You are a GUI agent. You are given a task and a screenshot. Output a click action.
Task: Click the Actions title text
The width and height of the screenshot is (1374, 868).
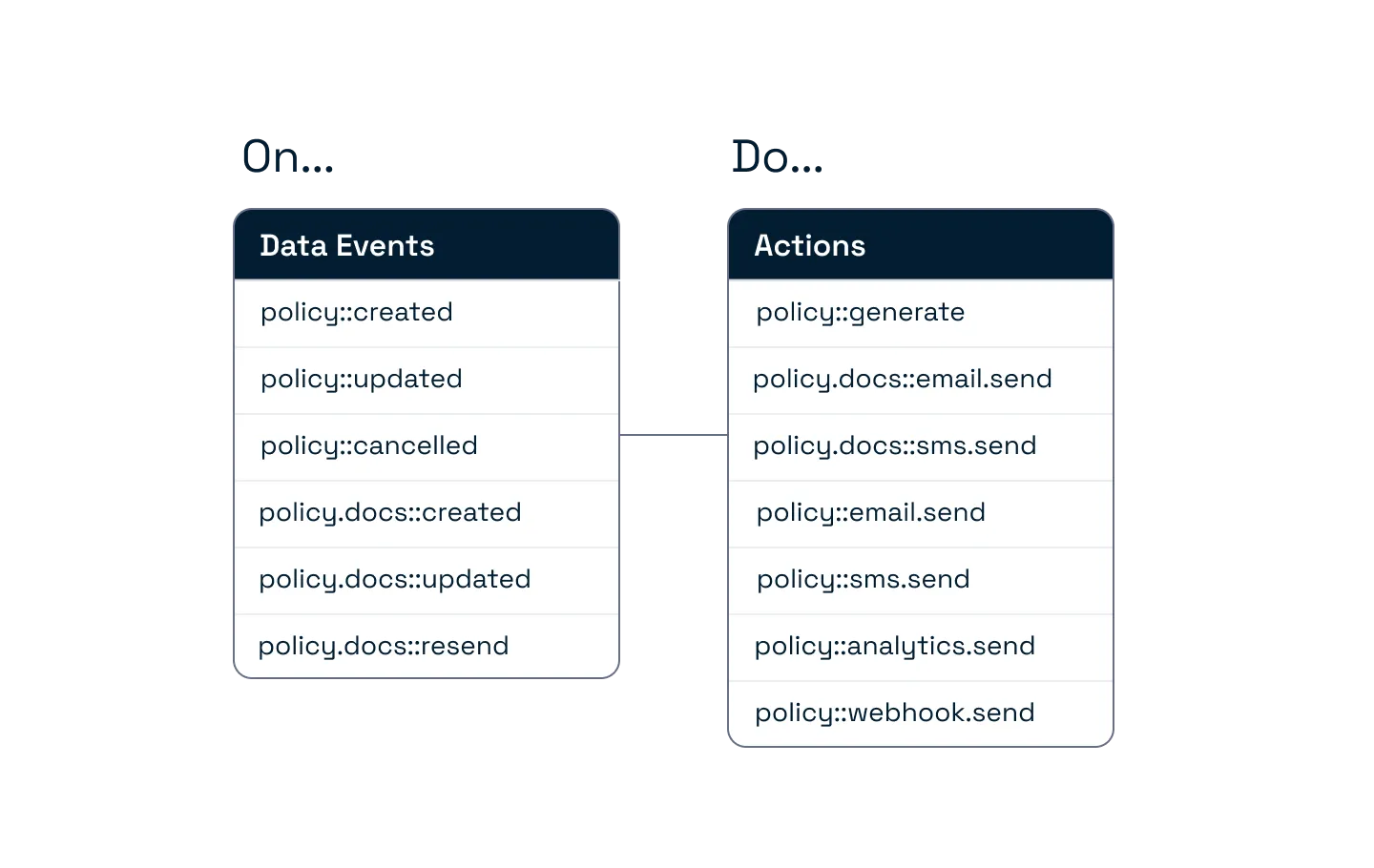point(810,246)
